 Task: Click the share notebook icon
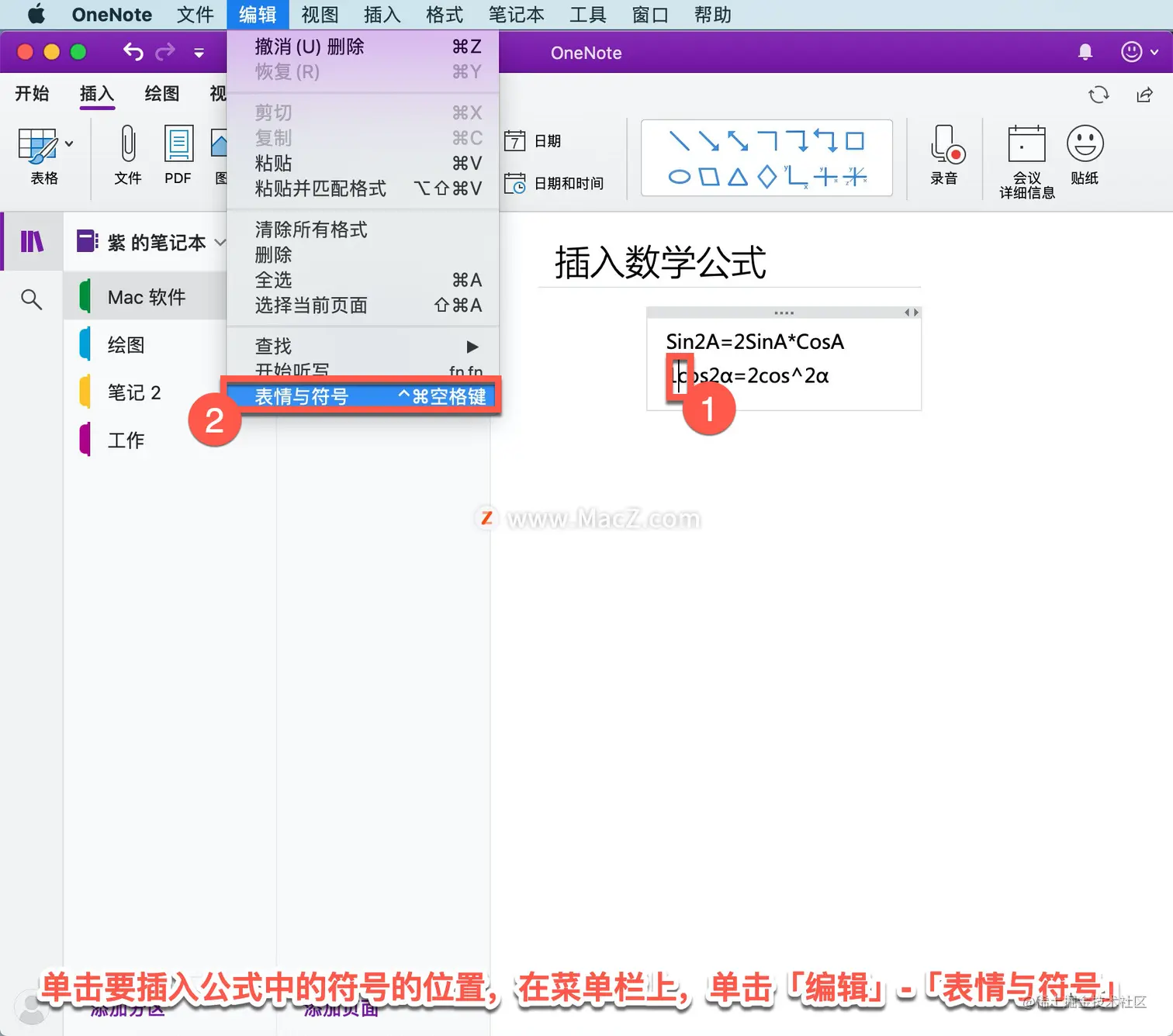pos(1144,95)
